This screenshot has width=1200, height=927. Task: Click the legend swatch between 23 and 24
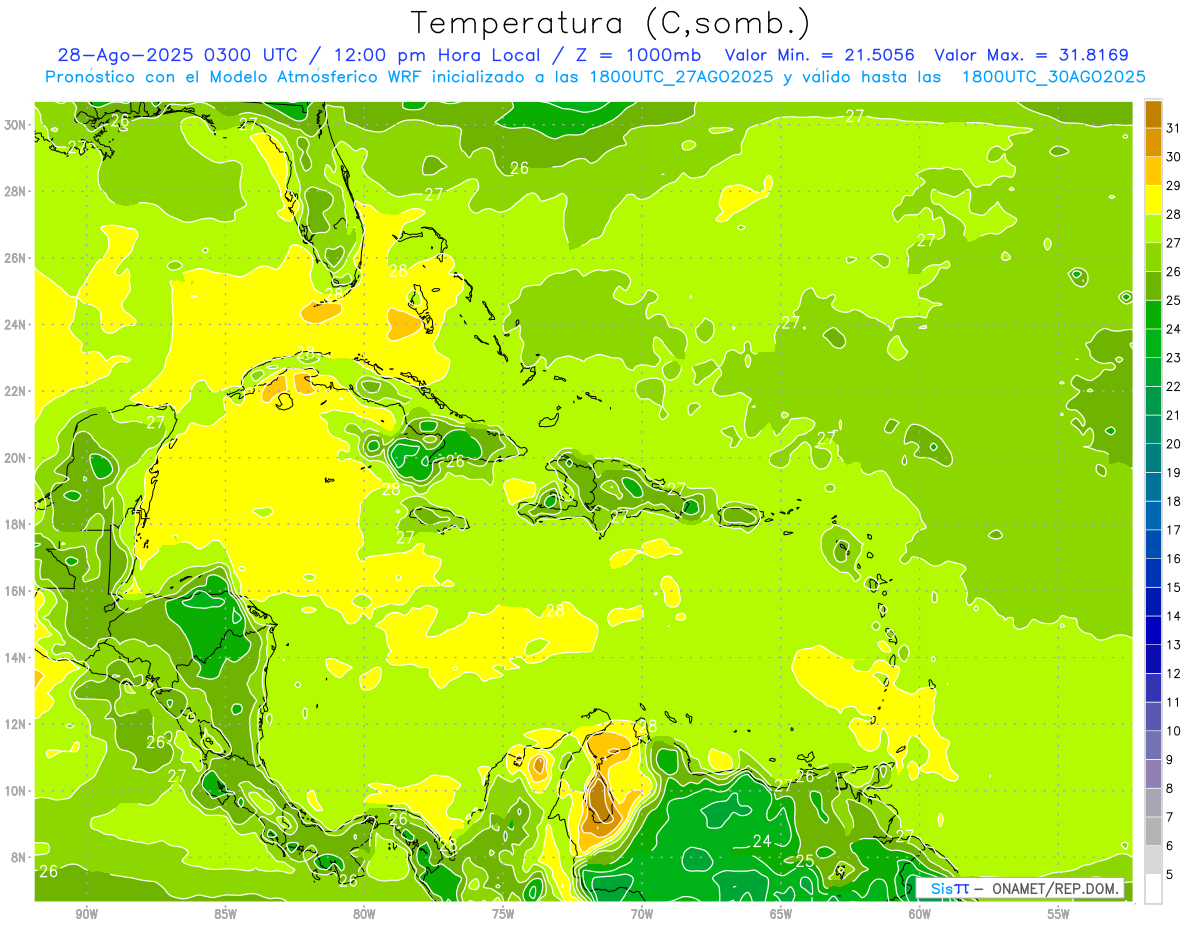coord(1153,343)
